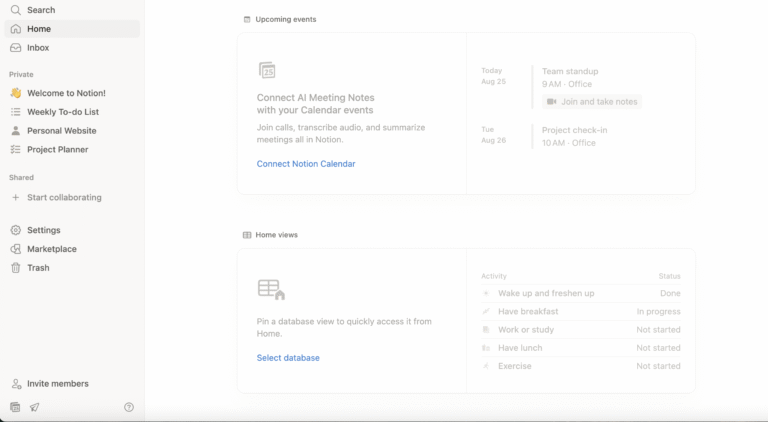Click the Project check-in event
The image size is (768, 422).
[575, 130]
